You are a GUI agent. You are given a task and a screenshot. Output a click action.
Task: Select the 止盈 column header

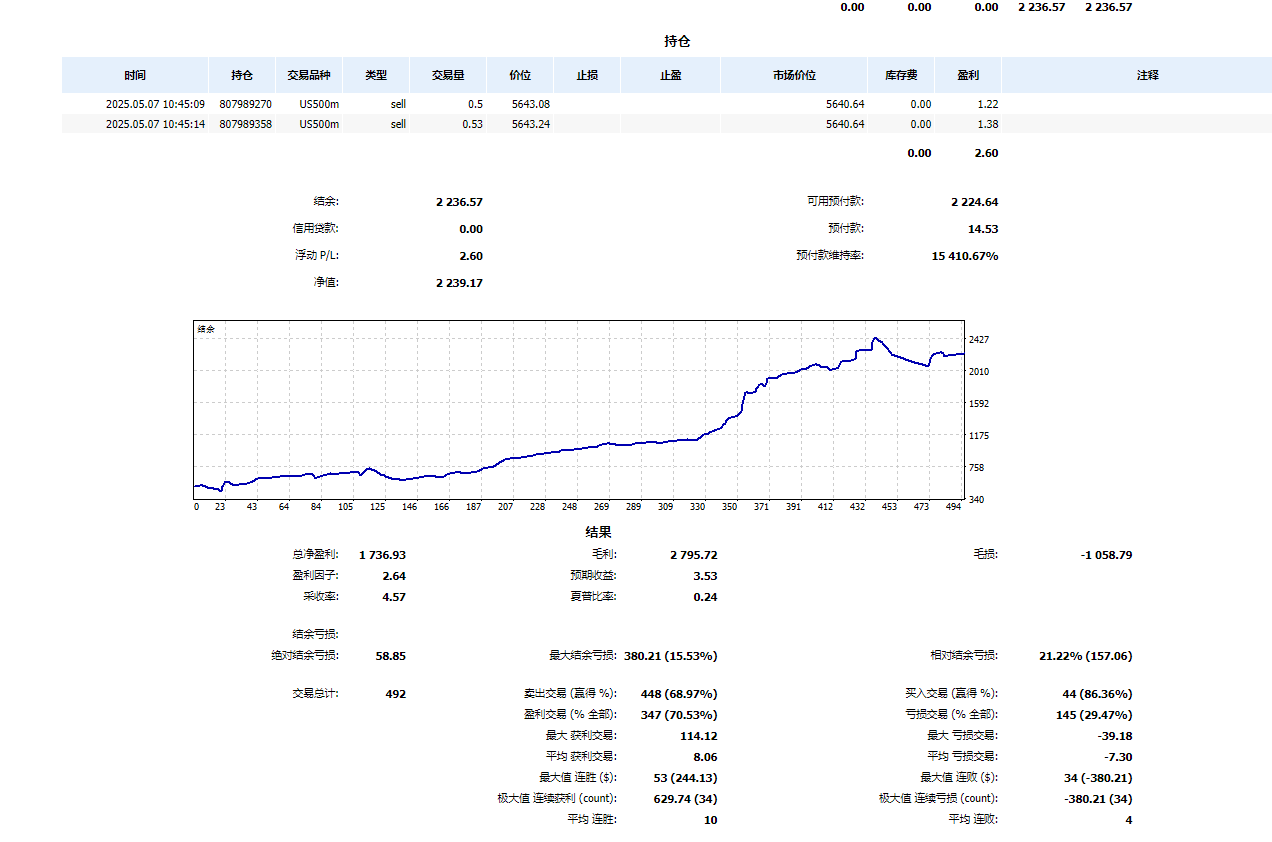tap(670, 75)
